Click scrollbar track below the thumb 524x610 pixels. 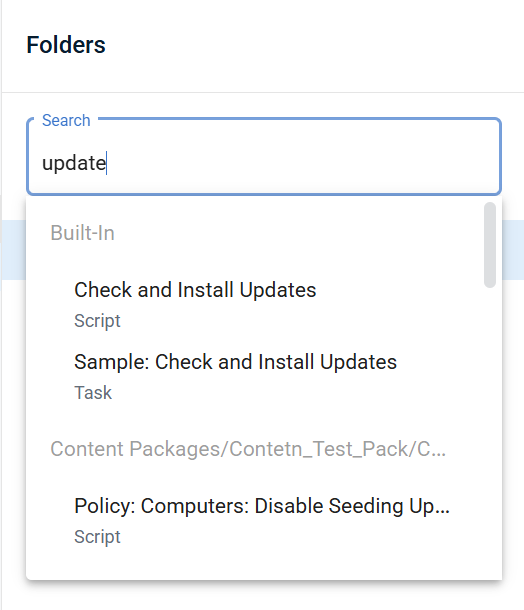point(490,428)
